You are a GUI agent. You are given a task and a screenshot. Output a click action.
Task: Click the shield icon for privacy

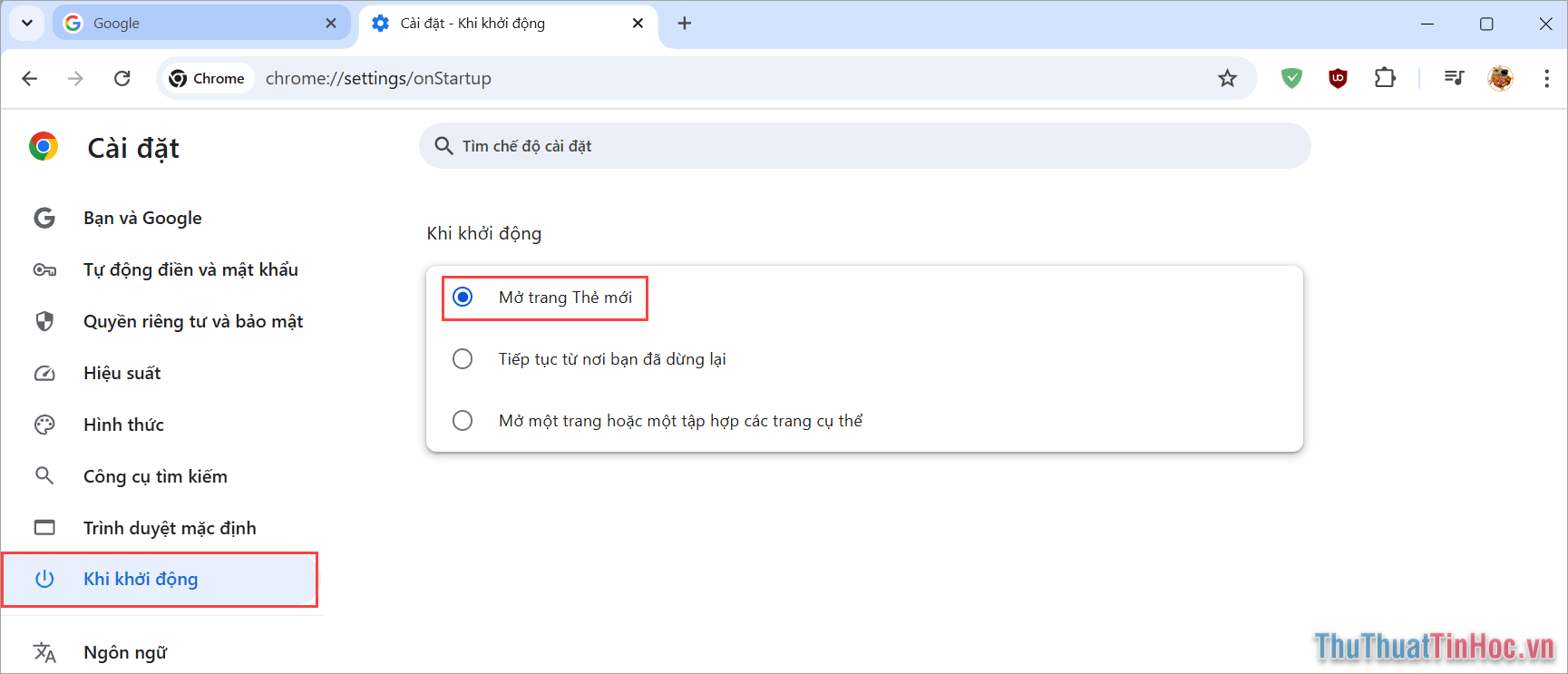[x=44, y=321]
